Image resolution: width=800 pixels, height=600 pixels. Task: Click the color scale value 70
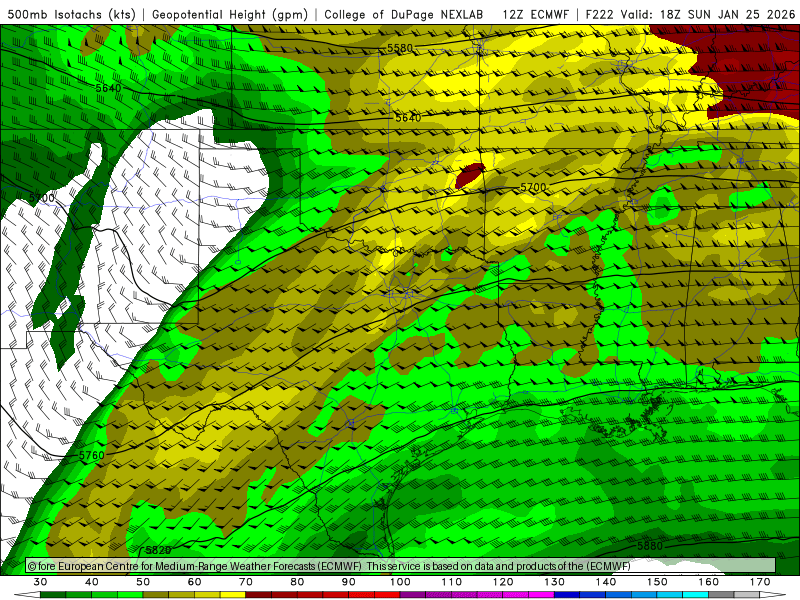tap(246, 582)
